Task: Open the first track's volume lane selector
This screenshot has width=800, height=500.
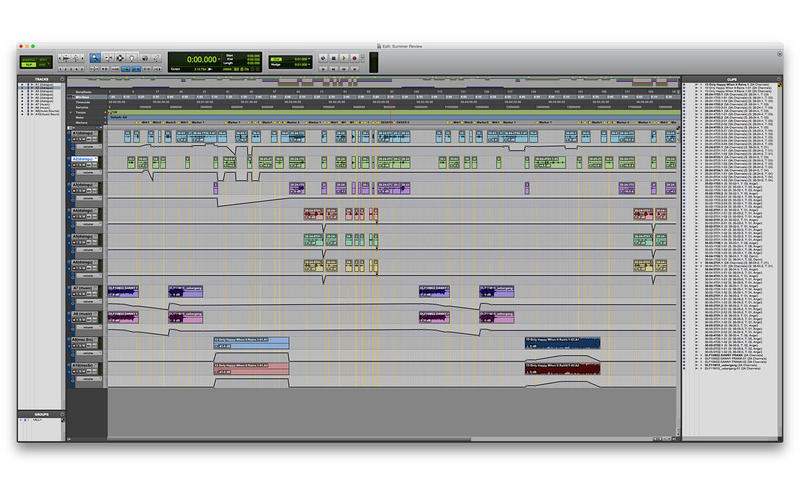Action: [x=88, y=147]
